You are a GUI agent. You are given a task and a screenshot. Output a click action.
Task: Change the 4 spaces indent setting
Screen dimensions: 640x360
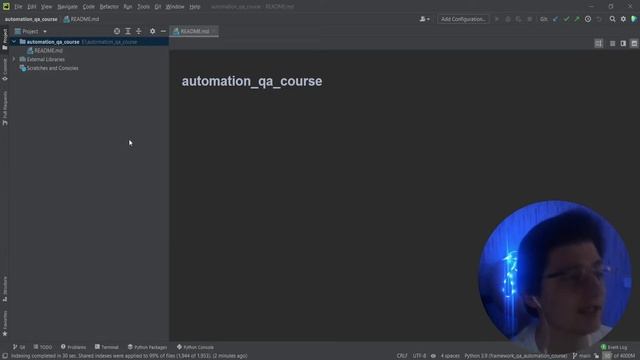pos(450,356)
